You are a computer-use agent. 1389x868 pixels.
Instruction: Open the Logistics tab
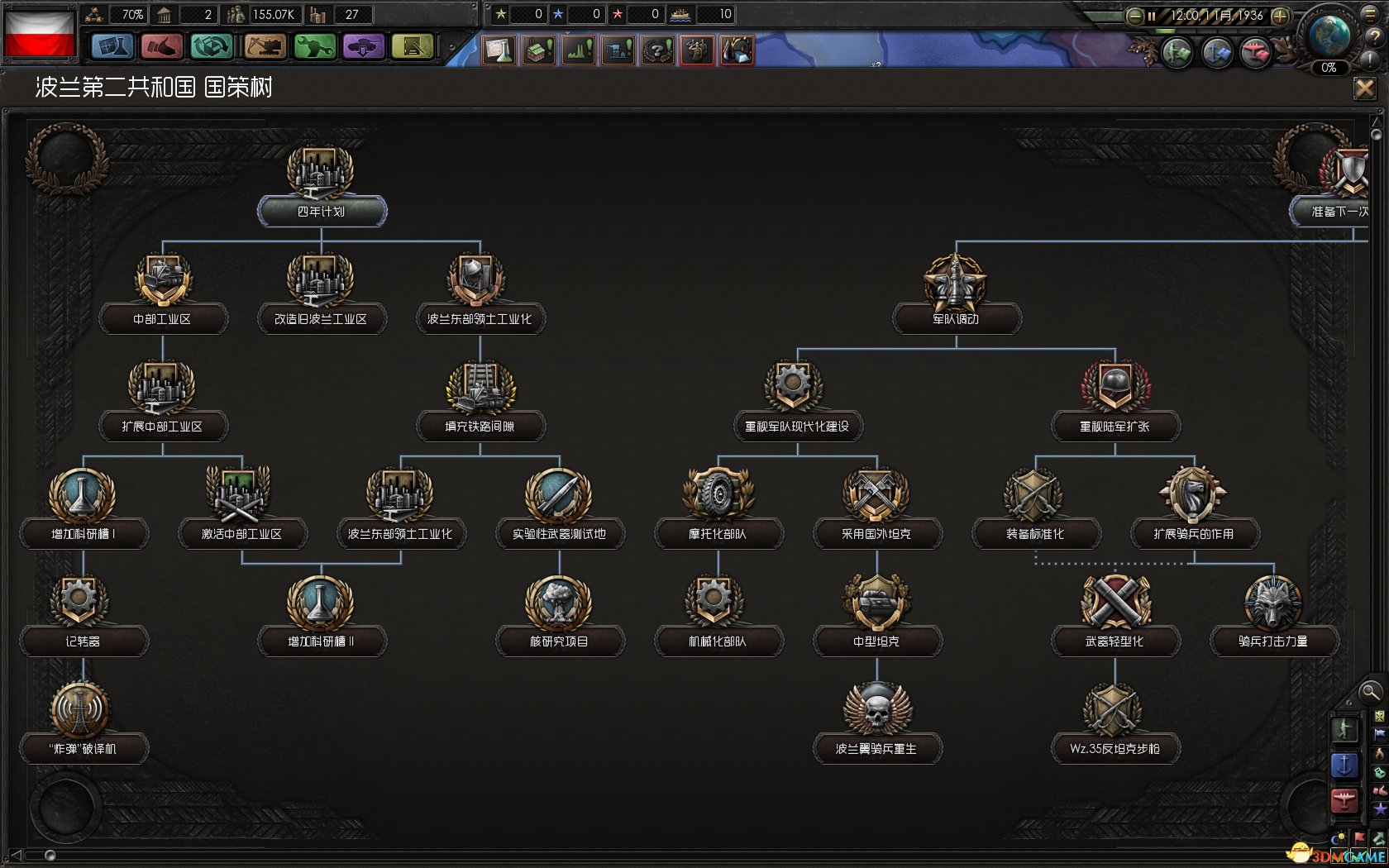coord(413,46)
